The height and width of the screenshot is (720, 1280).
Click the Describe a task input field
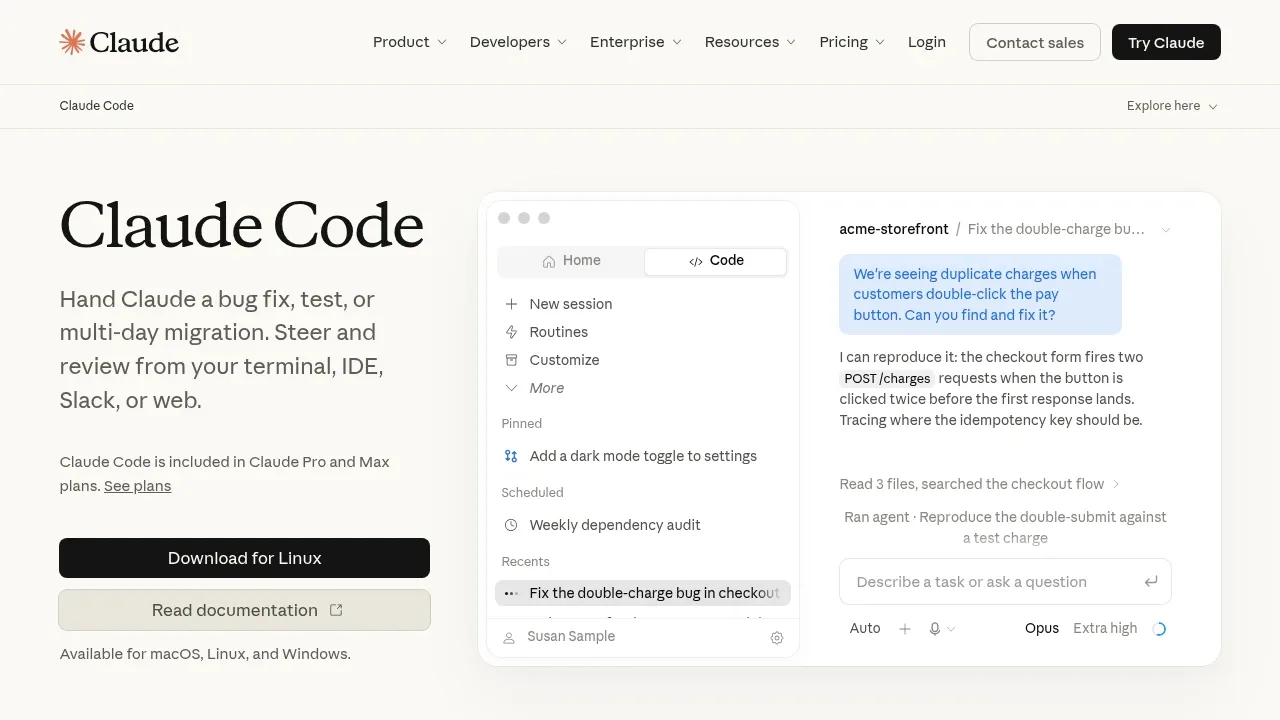coord(1005,582)
